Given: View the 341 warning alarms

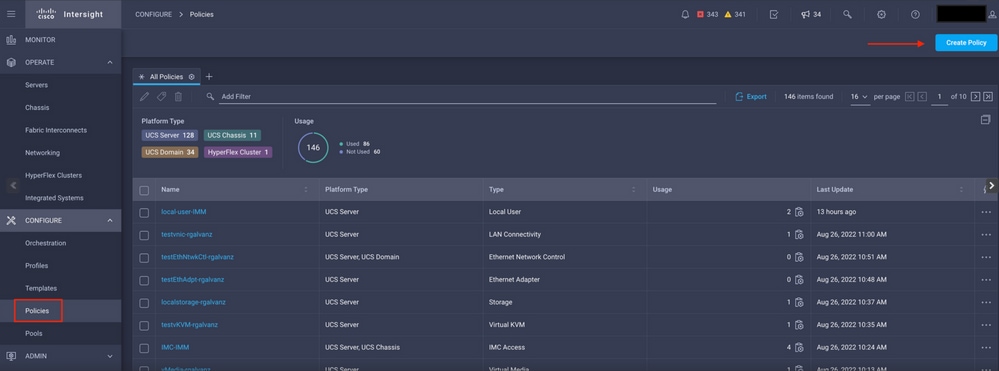Looking at the screenshot, I should [x=735, y=15].
